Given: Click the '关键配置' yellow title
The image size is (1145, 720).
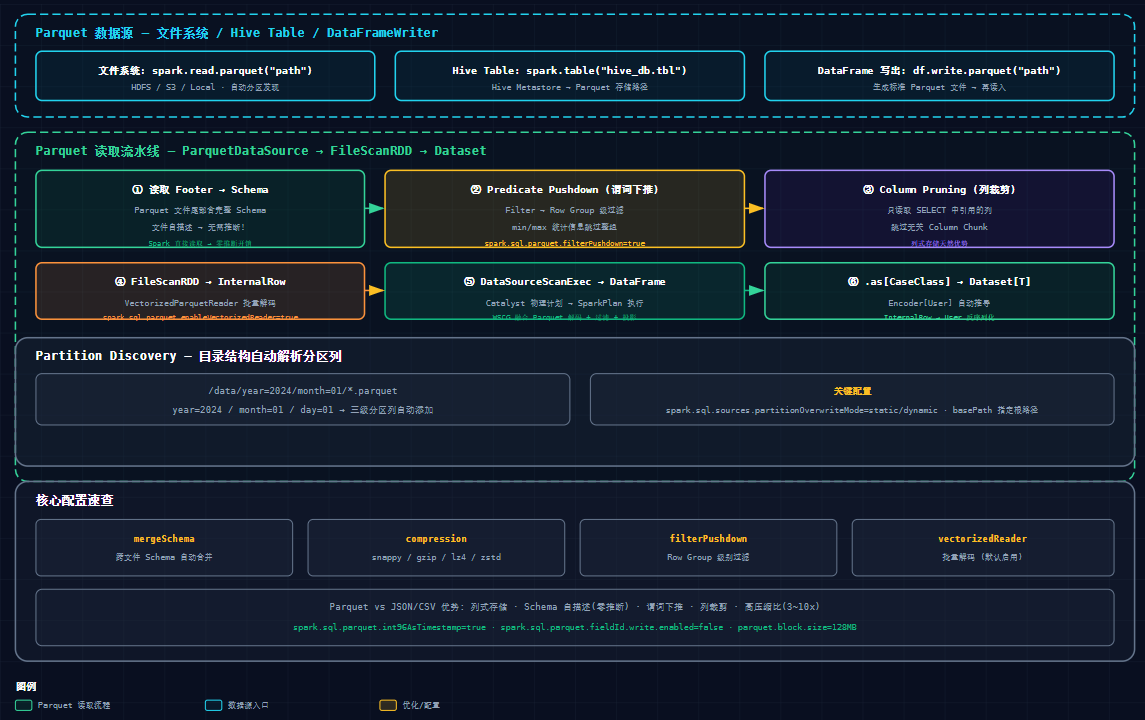Looking at the screenshot, I should click(x=852, y=391).
